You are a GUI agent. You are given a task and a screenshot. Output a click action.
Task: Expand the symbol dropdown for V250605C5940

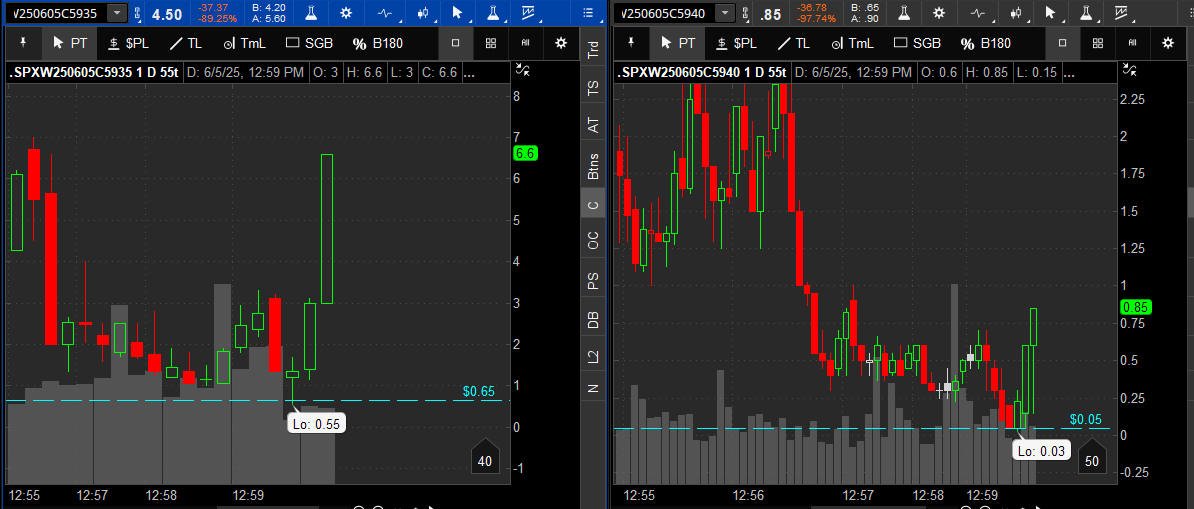point(725,13)
